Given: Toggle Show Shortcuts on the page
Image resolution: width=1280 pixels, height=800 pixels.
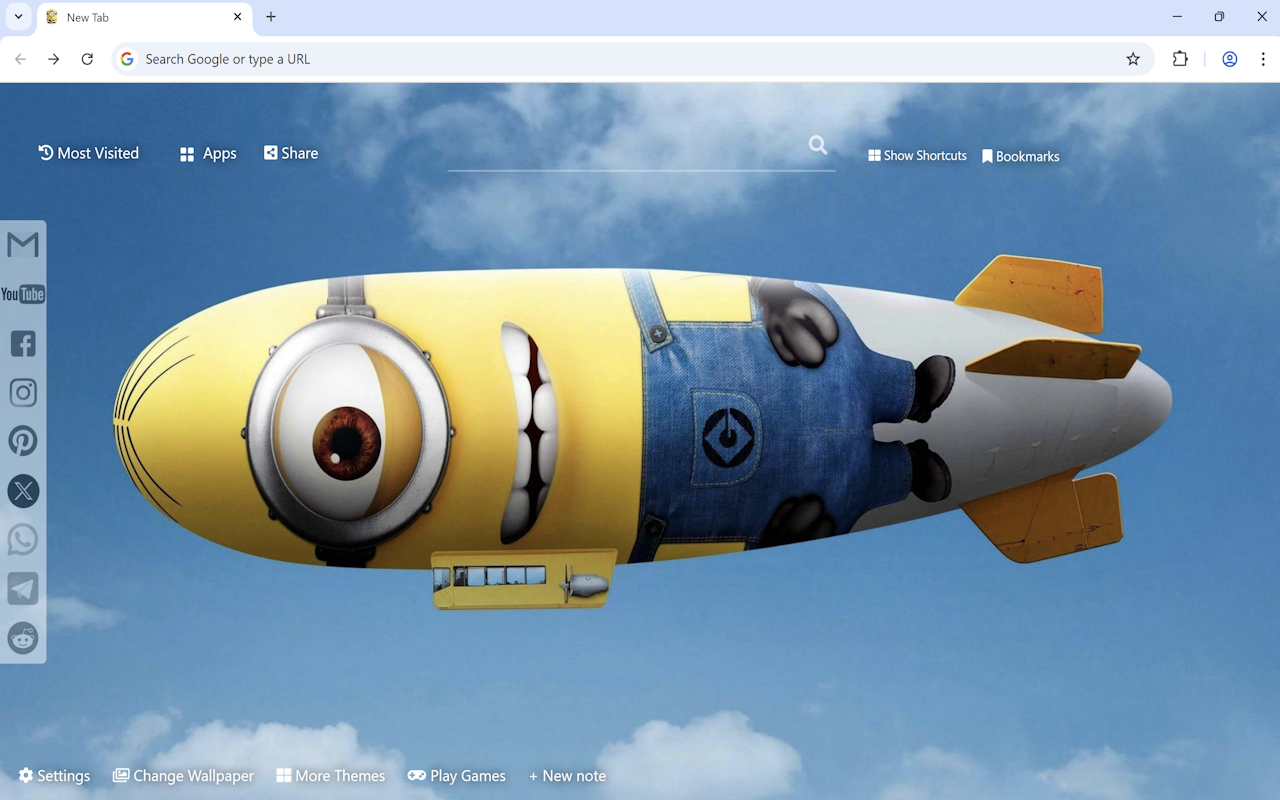Looking at the screenshot, I should point(917,155).
